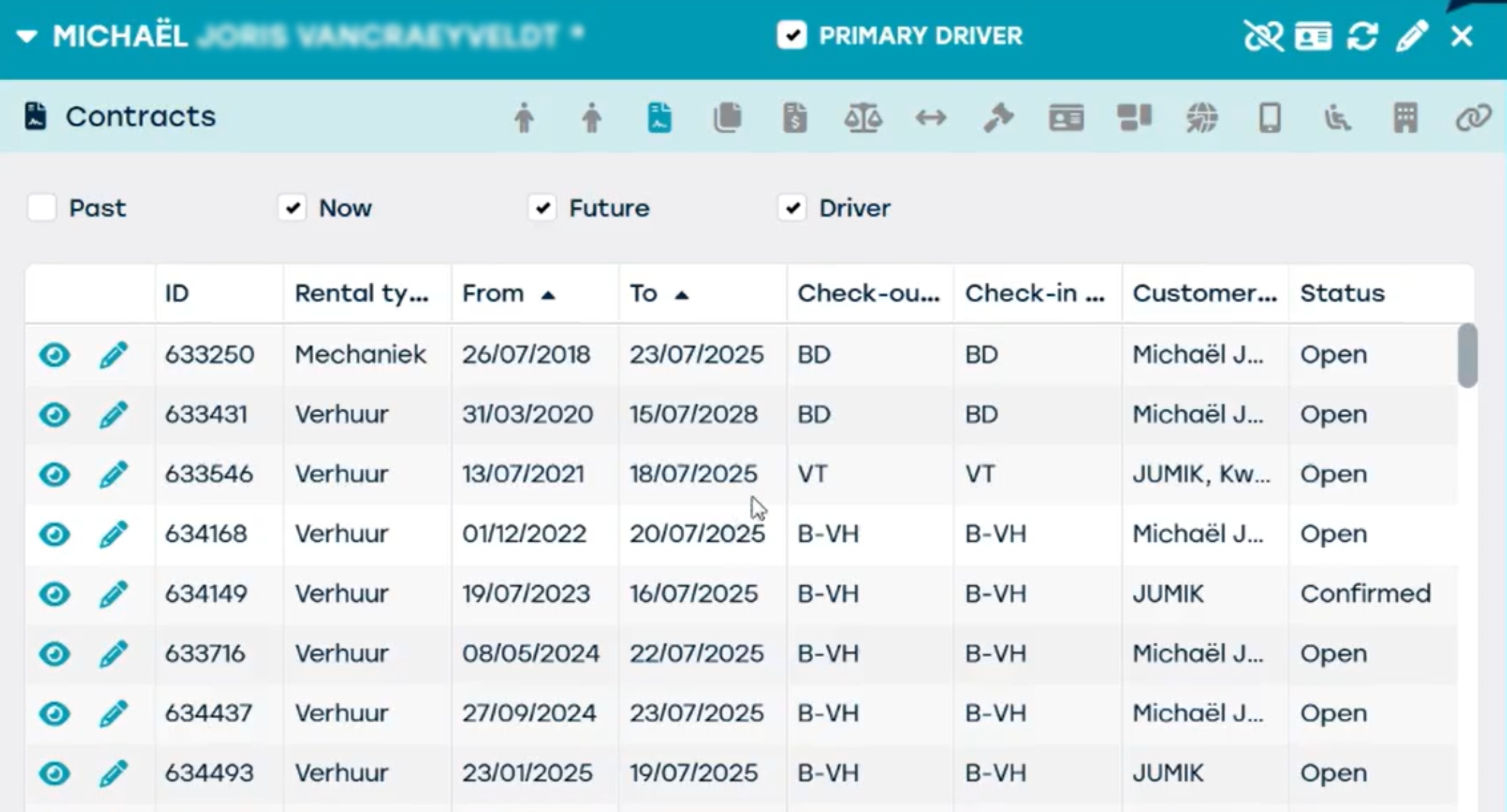The width and height of the screenshot is (1507, 812).
Task: View contract 634168 using eye icon
Action: (x=54, y=534)
